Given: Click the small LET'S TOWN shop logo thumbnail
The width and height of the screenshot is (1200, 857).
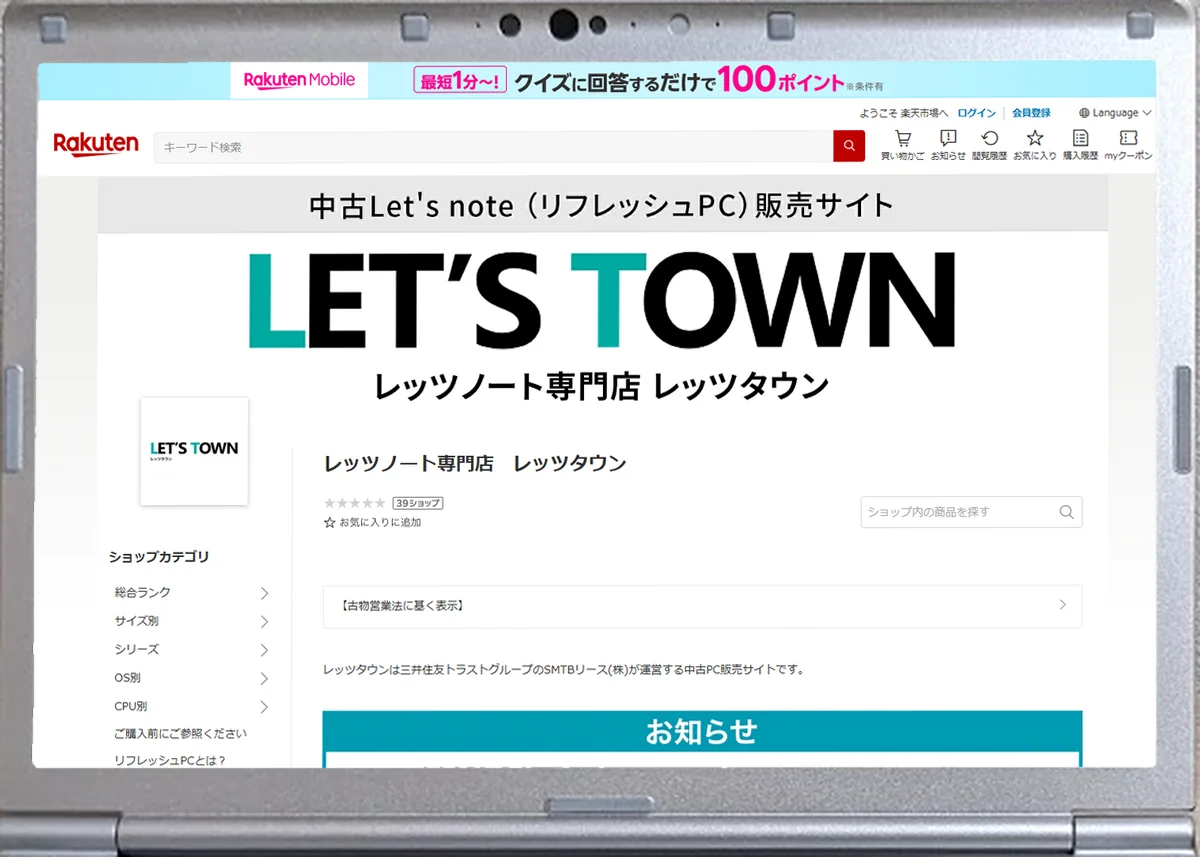Looking at the screenshot, I should click(194, 451).
